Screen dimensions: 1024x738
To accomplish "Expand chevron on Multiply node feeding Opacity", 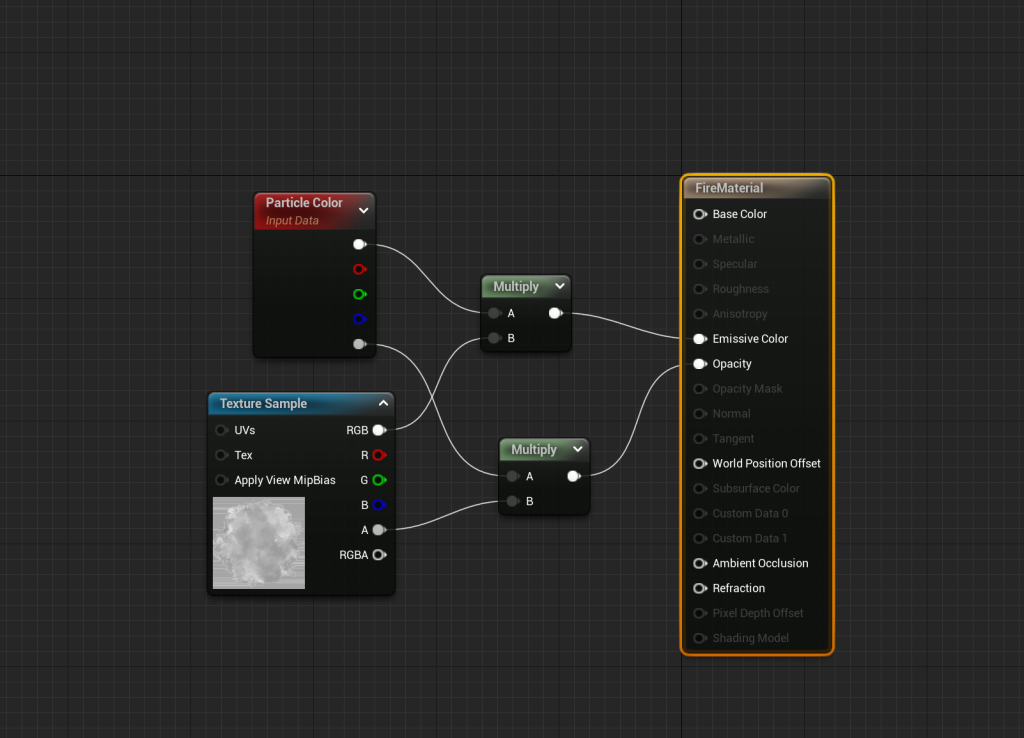I will click(577, 449).
